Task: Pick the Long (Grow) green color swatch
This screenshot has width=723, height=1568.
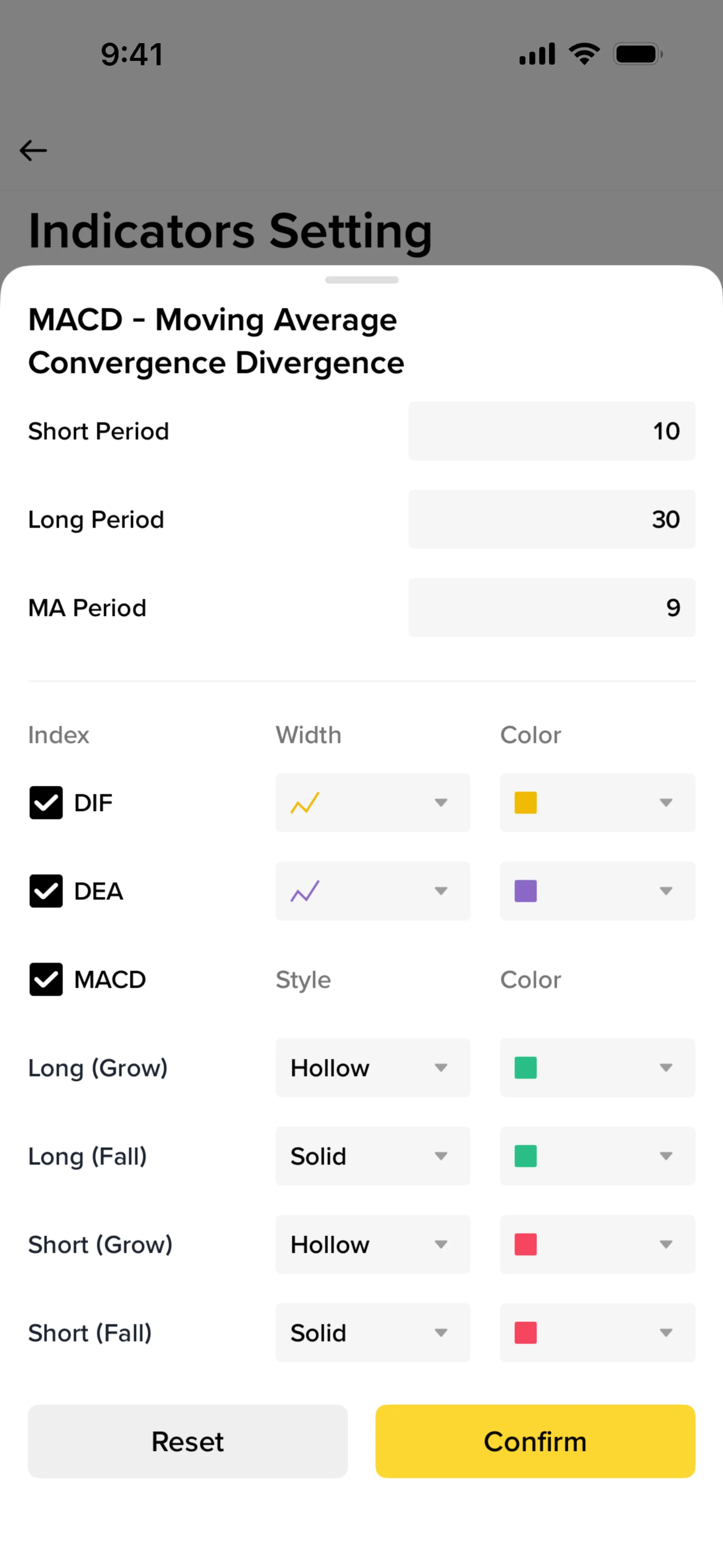Action: [525, 1068]
